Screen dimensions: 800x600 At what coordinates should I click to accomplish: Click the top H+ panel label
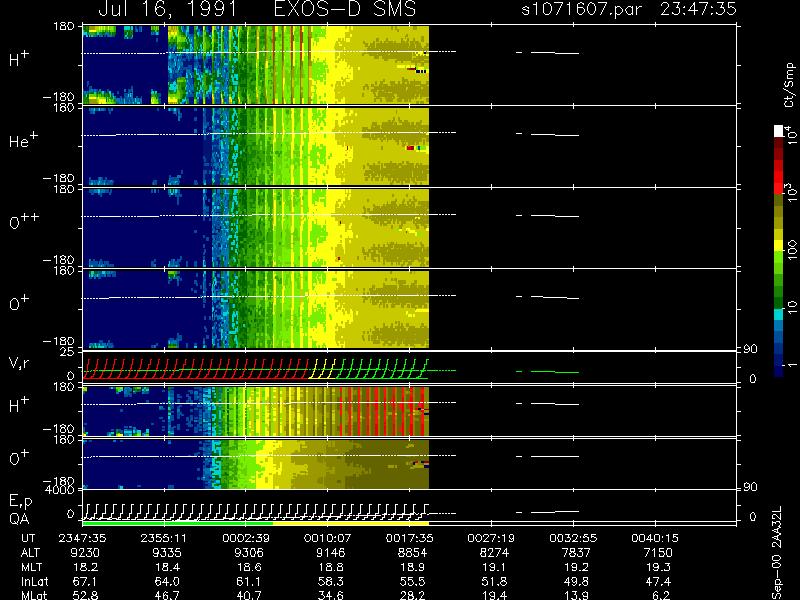pos(19,59)
